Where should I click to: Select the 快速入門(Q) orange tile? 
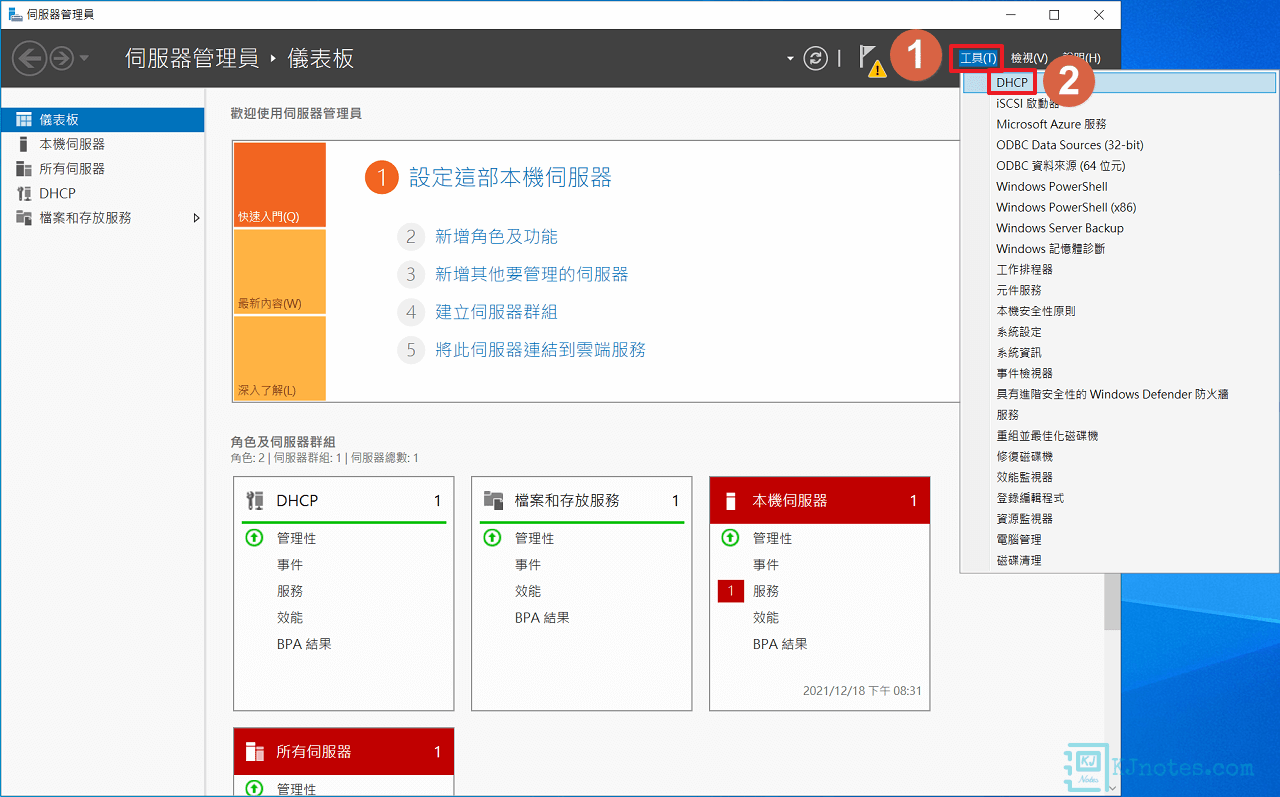[279, 185]
